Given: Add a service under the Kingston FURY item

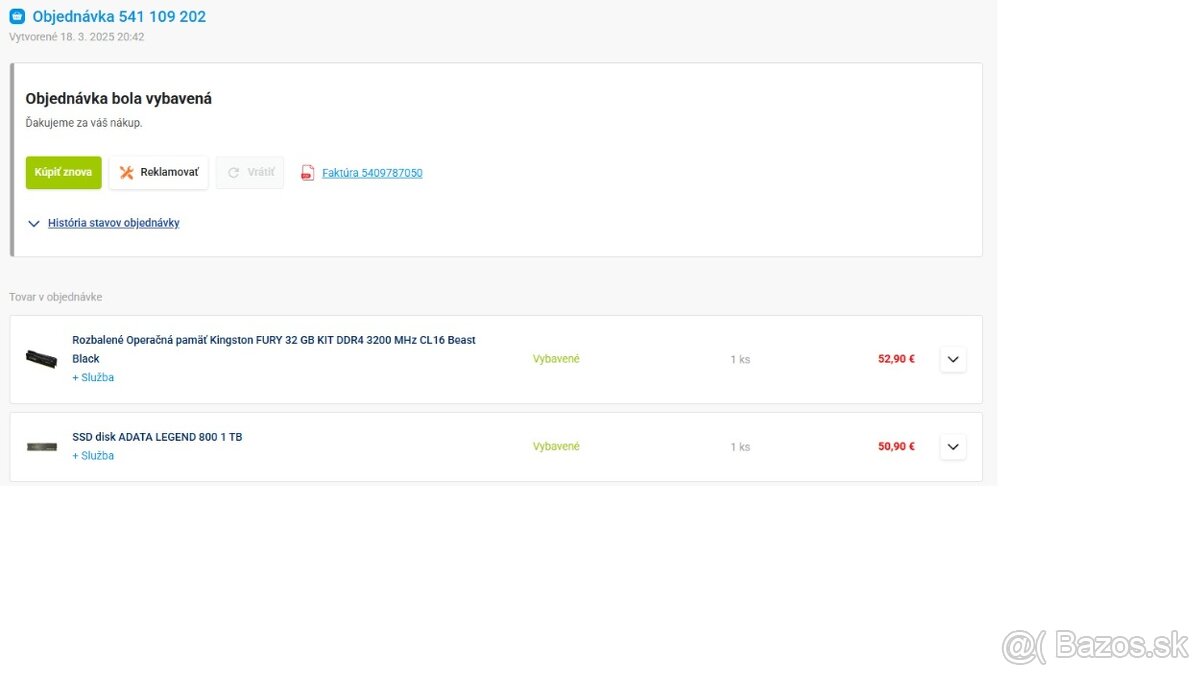Looking at the screenshot, I should click(x=93, y=377).
